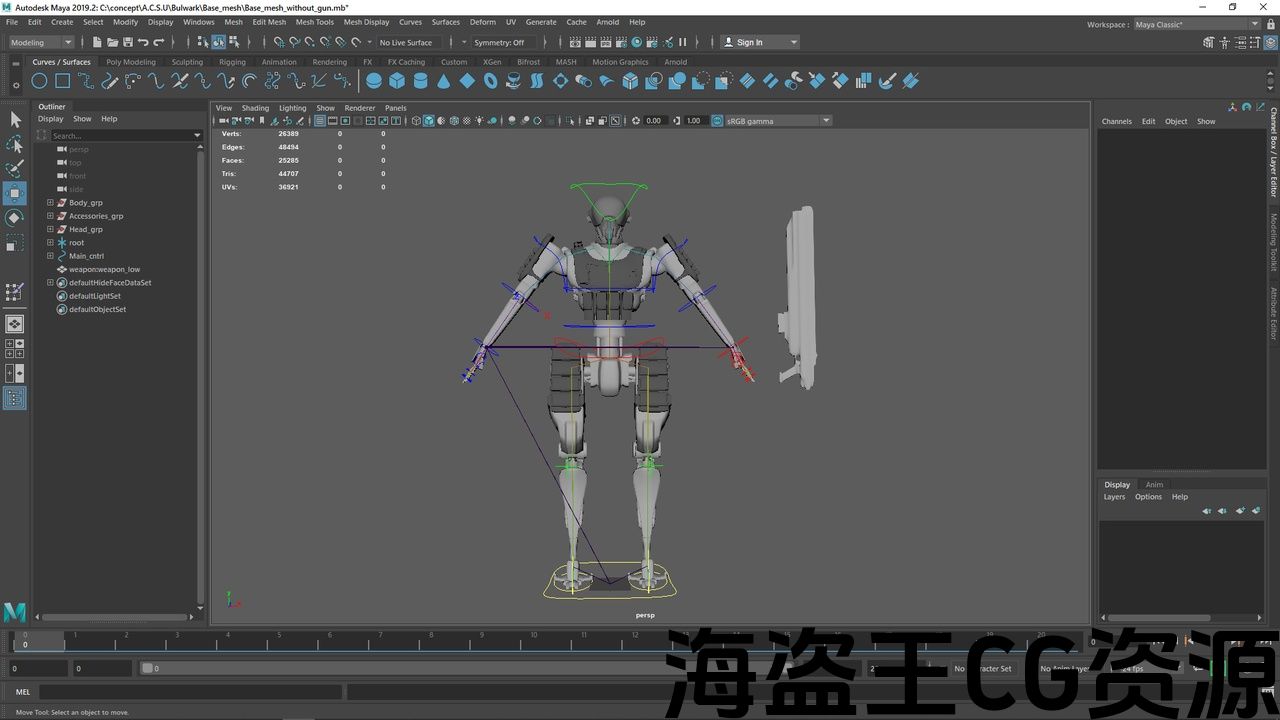The width and height of the screenshot is (1280, 720).
Task: Select the Lasso selection tool
Action: pos(15,144)
